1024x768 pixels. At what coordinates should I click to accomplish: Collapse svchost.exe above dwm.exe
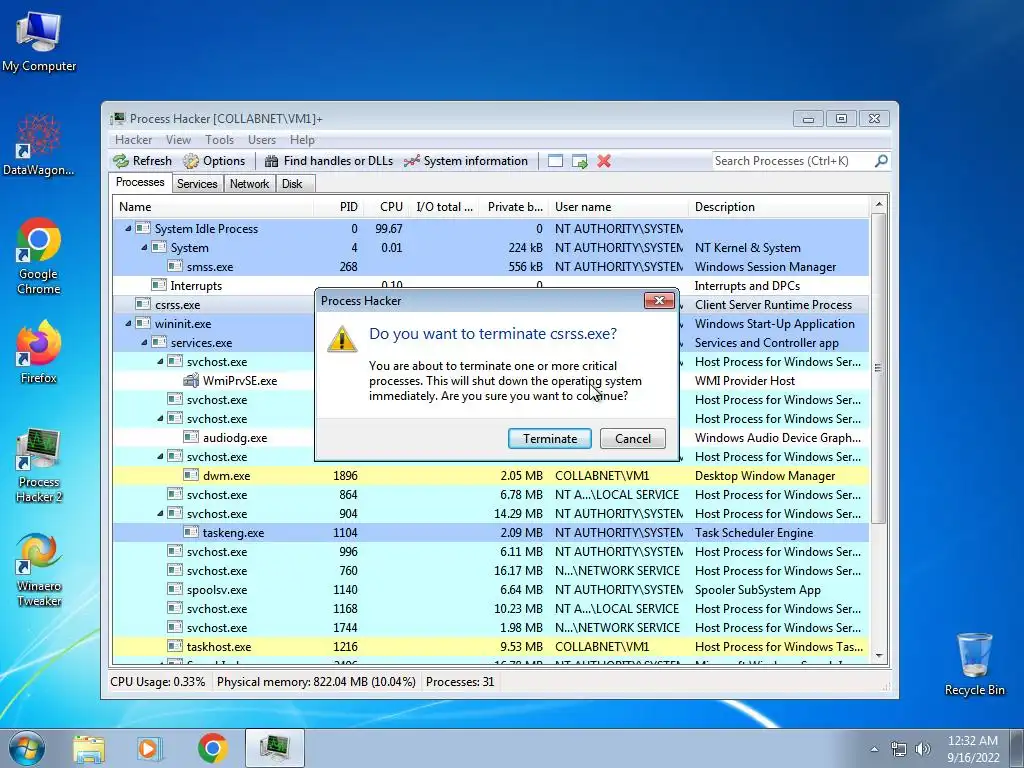(160, 456)
